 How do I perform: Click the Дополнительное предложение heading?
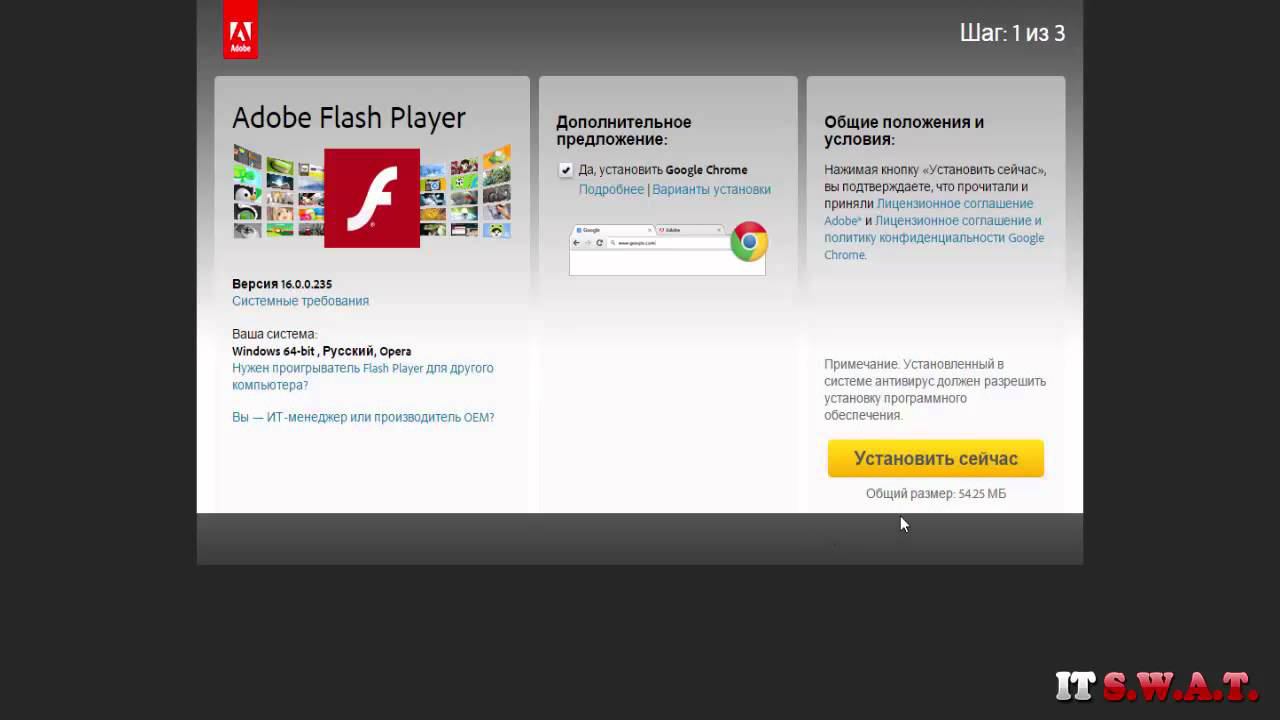click(x=624, y=131)
